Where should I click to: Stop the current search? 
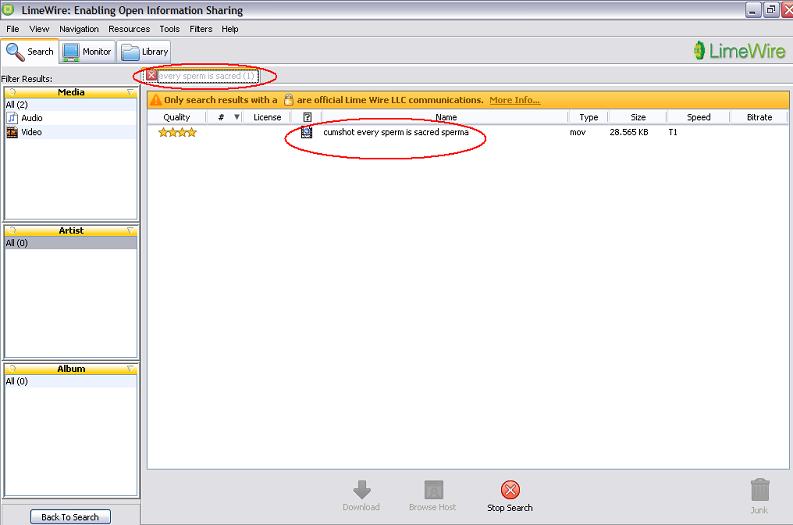pos(510,496)
